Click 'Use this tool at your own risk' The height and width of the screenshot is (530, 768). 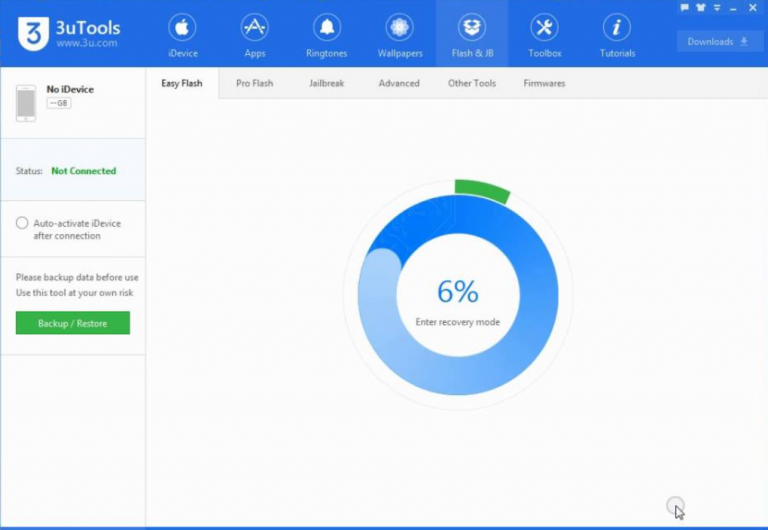[74, 292]
